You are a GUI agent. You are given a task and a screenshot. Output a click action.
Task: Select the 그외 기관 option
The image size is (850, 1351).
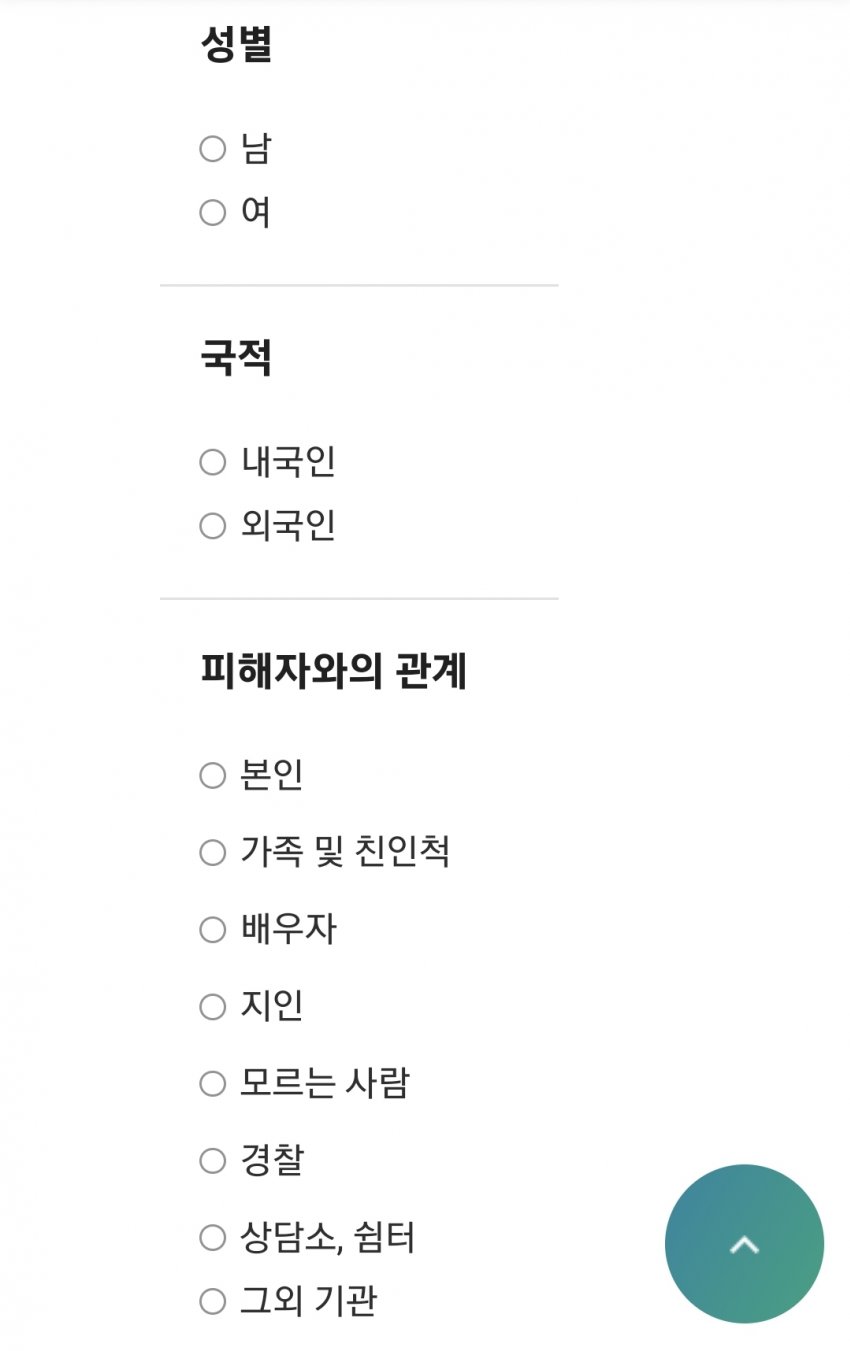(x=213, y=1301)
